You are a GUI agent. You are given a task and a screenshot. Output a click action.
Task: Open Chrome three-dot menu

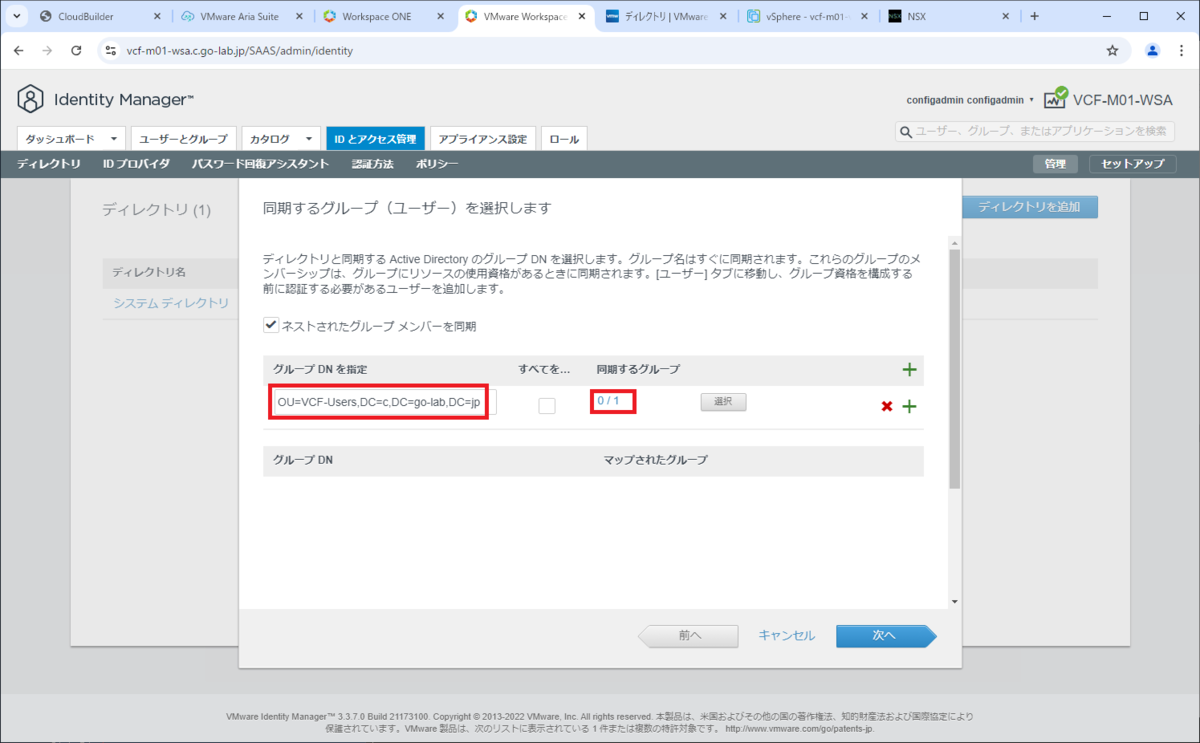click(x=1181, y=50)
